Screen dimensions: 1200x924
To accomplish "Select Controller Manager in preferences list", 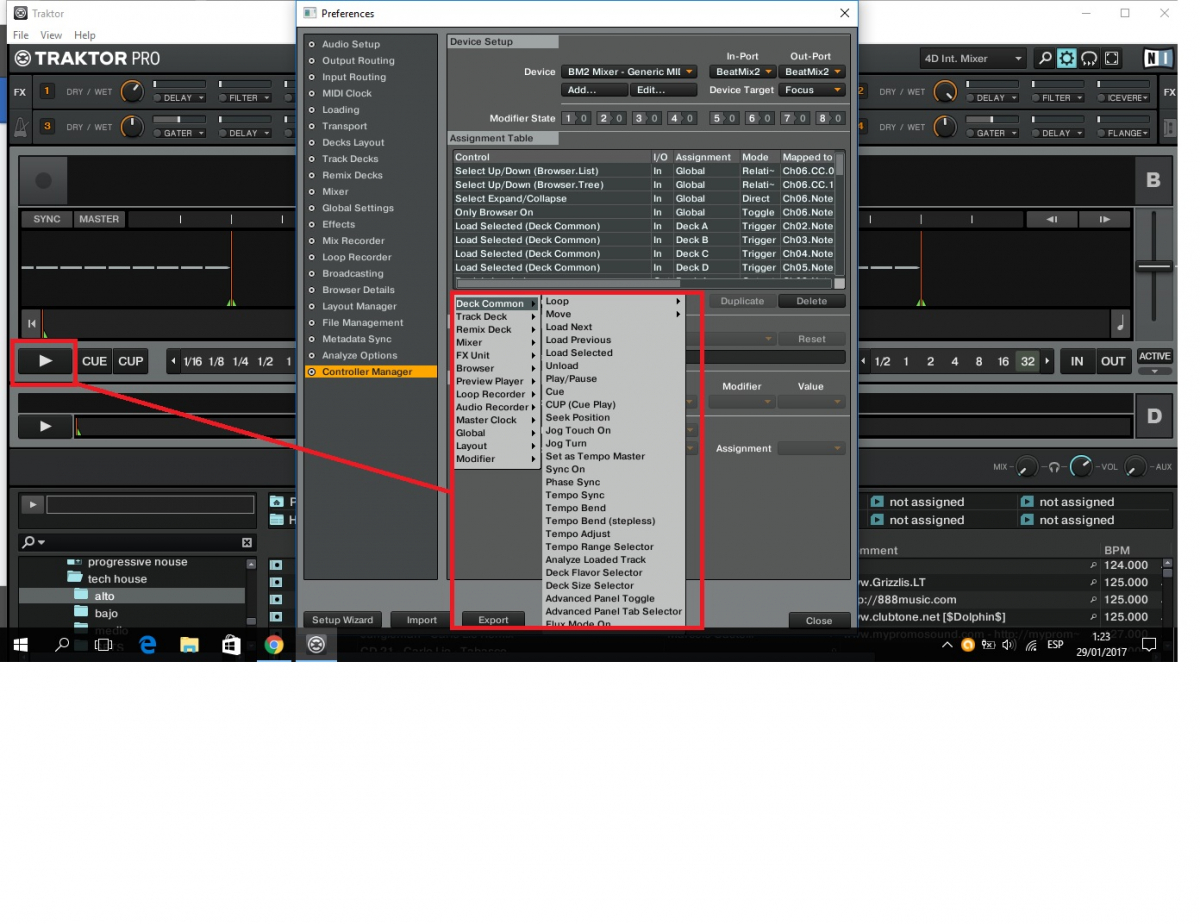I will pyautogui.click(x=371, y=372).
